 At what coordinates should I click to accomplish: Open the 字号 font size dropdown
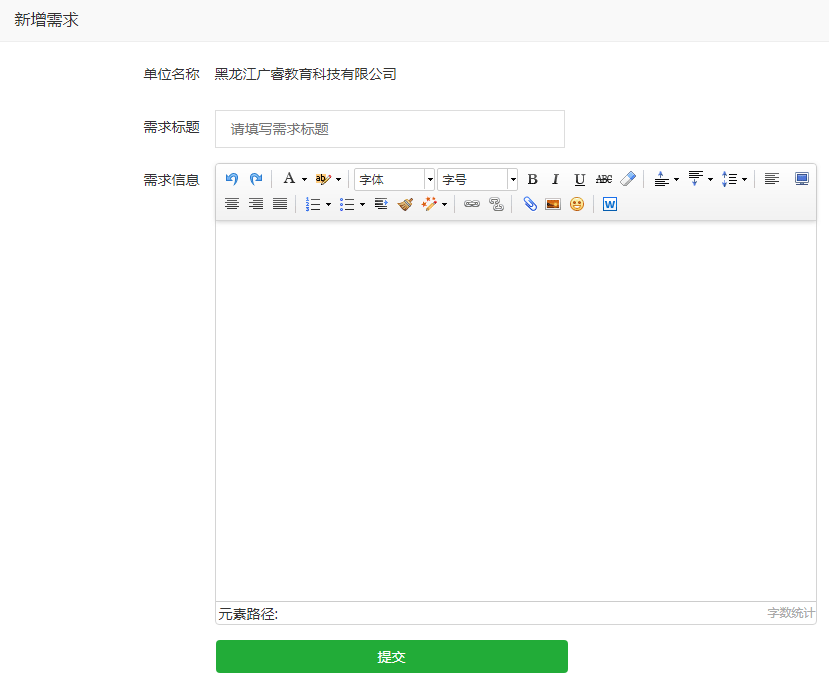click(x=477, y=179)
